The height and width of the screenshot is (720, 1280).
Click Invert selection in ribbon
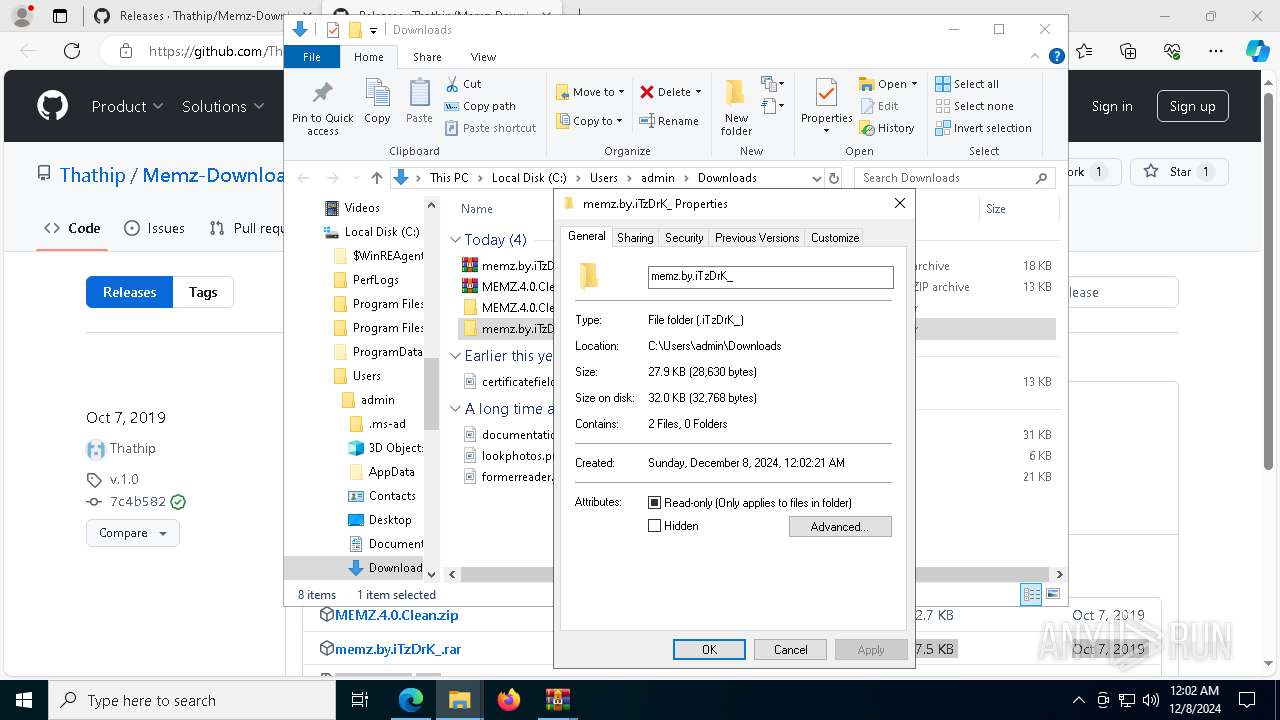[x=984, y=128]
